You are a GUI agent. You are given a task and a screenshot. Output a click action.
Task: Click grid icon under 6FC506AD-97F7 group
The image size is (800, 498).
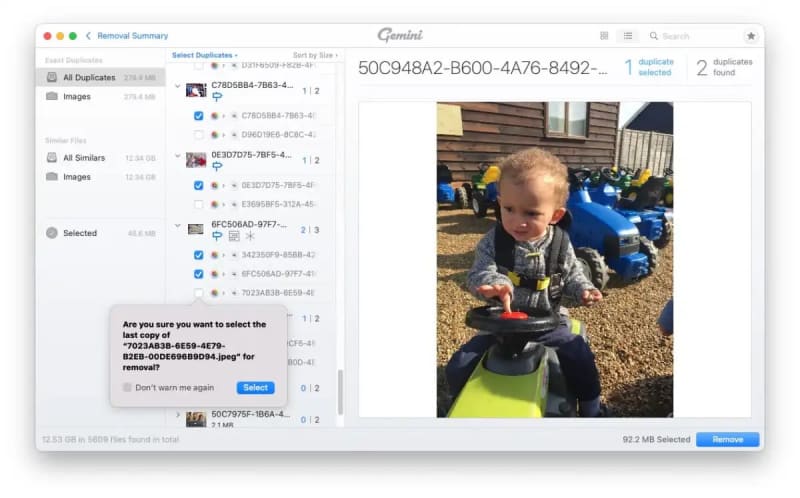(x=234, y=236)
